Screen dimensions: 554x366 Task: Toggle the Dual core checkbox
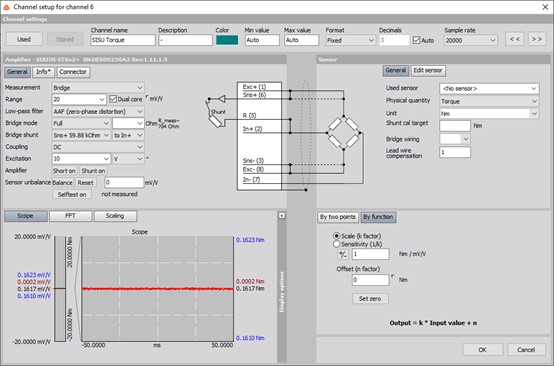coord(113,99)
